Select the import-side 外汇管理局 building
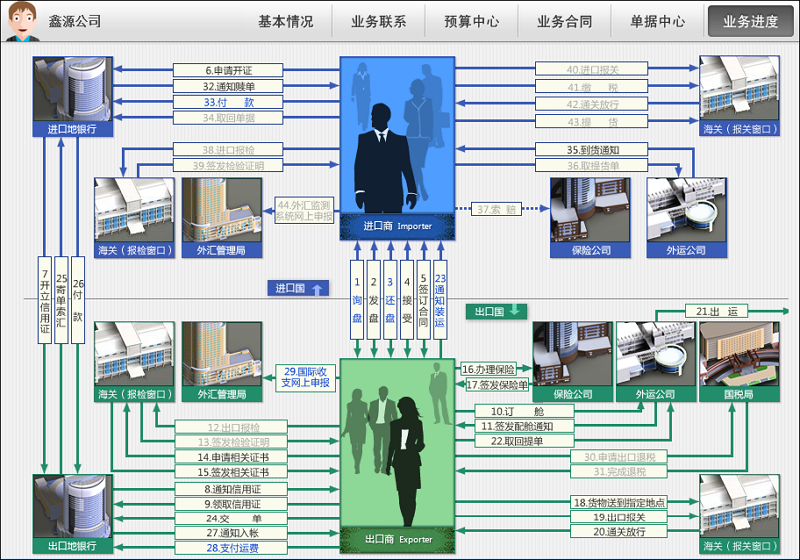This screenshot has width=800, height=560. pyautogui.click(x=221, y=211)
